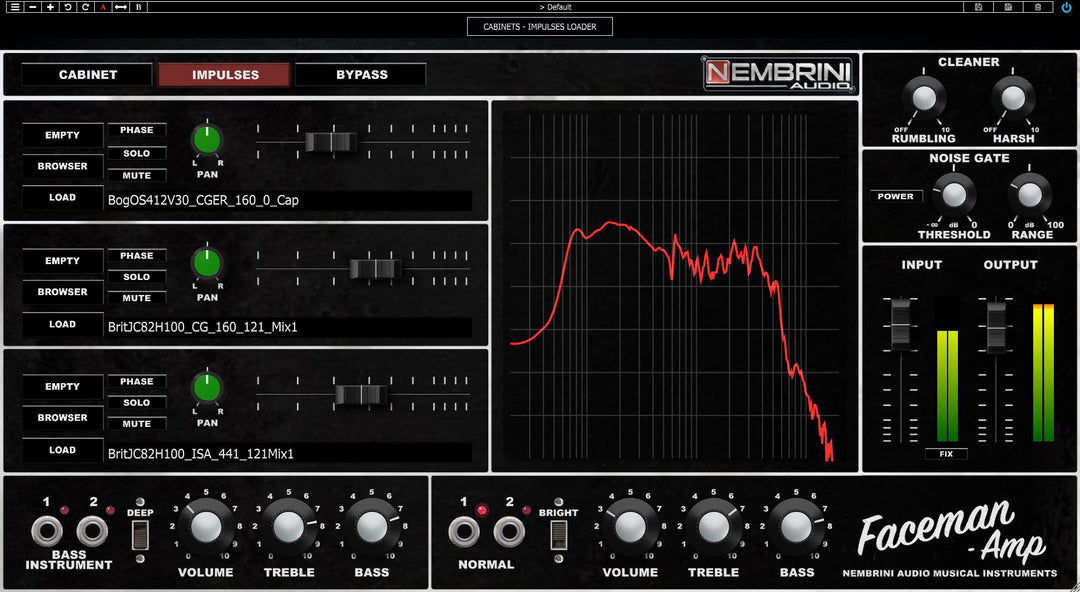1080x592 pixels.
Task: Switch to the CABINET tab
Action: 87,74
